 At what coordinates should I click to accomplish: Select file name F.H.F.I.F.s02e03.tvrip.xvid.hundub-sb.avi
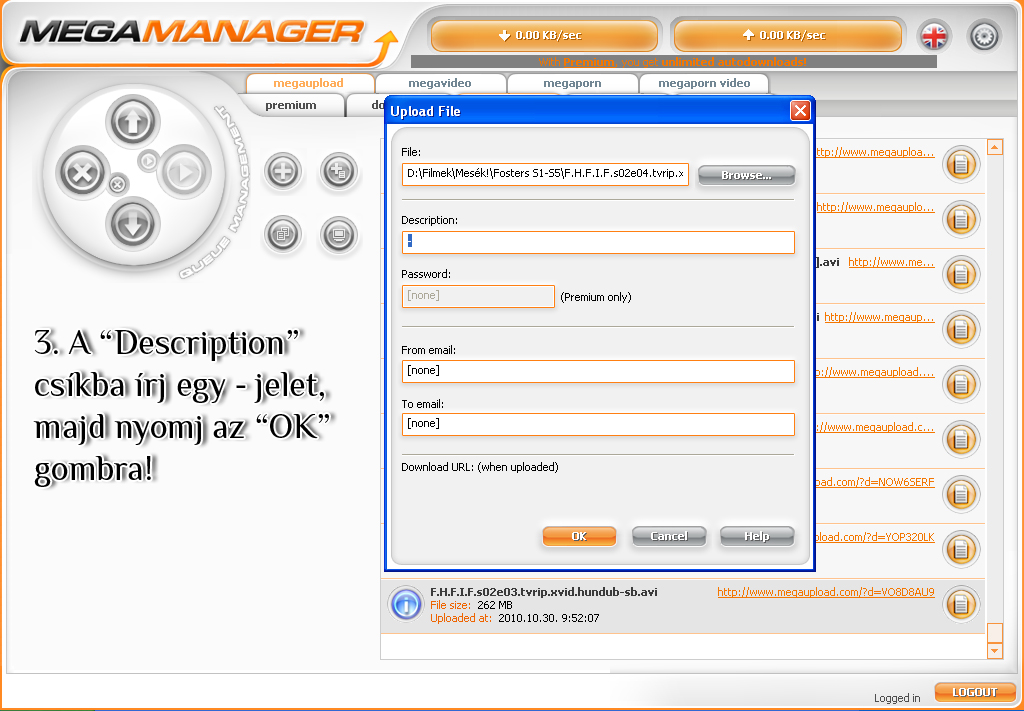point(543,592)
